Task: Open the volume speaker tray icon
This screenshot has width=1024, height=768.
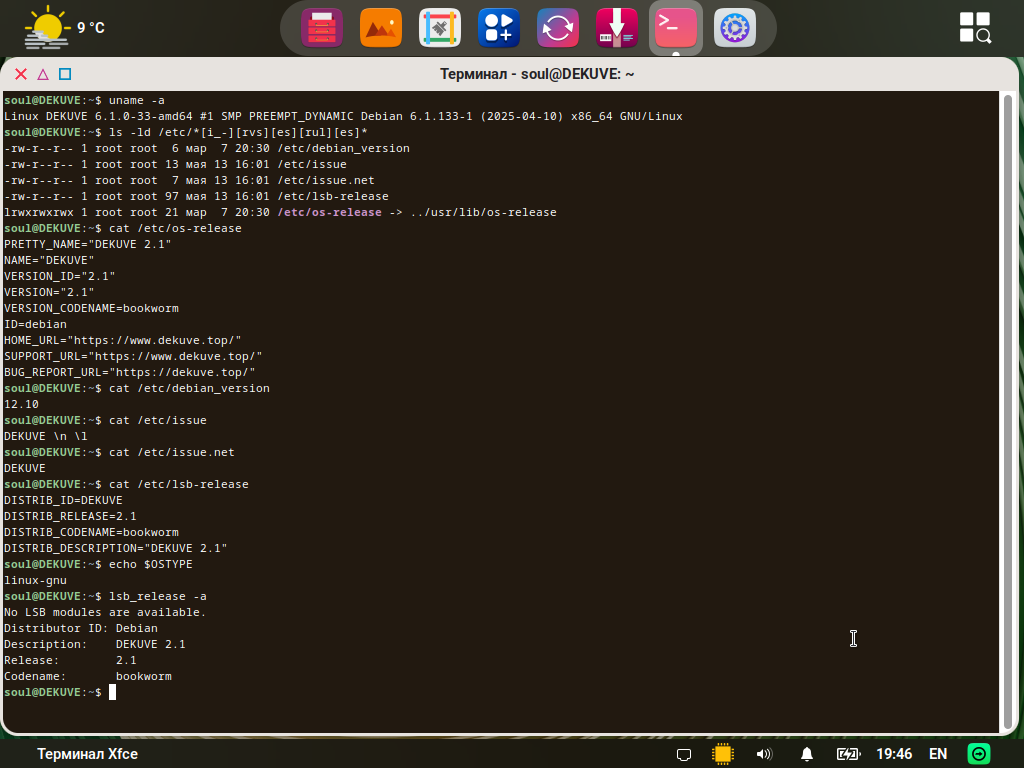Action: (x=764, y=754)
